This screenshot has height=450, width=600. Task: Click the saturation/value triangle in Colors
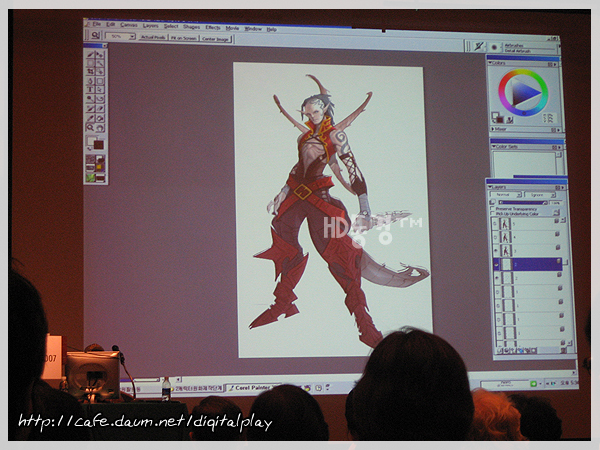[x=524, y=92]
